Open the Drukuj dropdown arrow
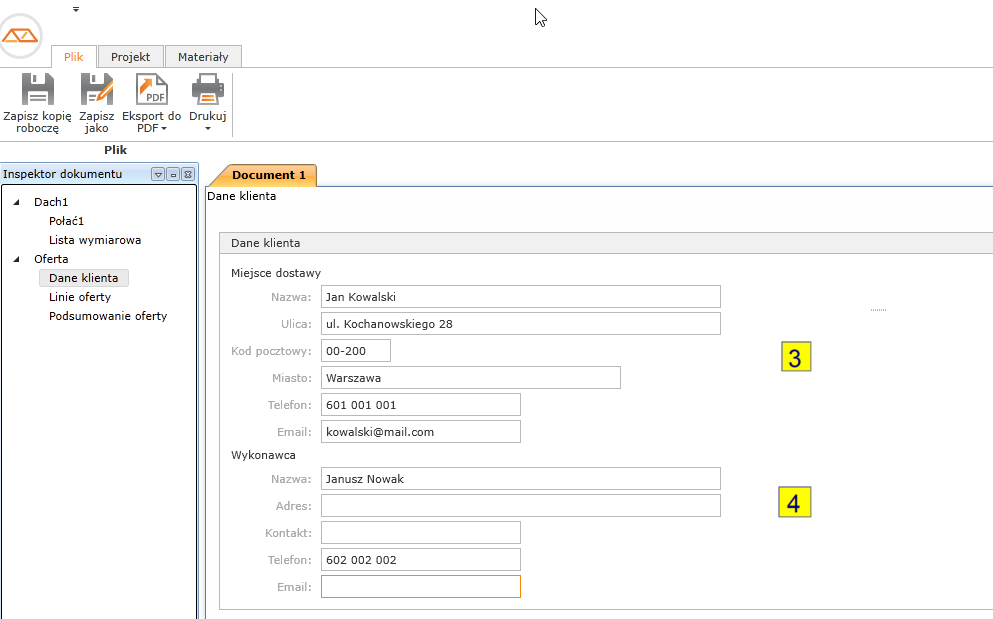Screen dimensions: 993x619 tap(208, 129)
